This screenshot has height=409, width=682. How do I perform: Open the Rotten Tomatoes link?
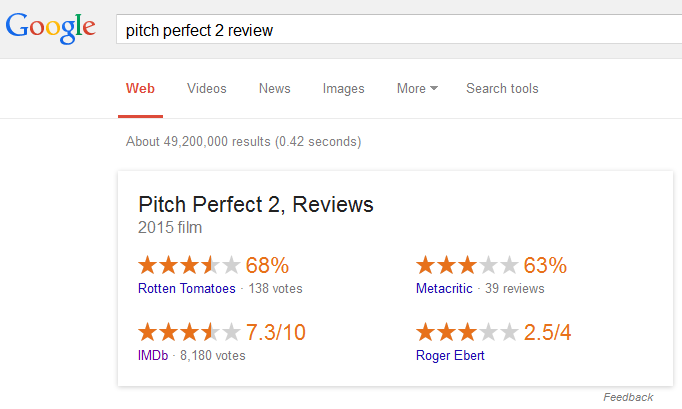(187, 289)
